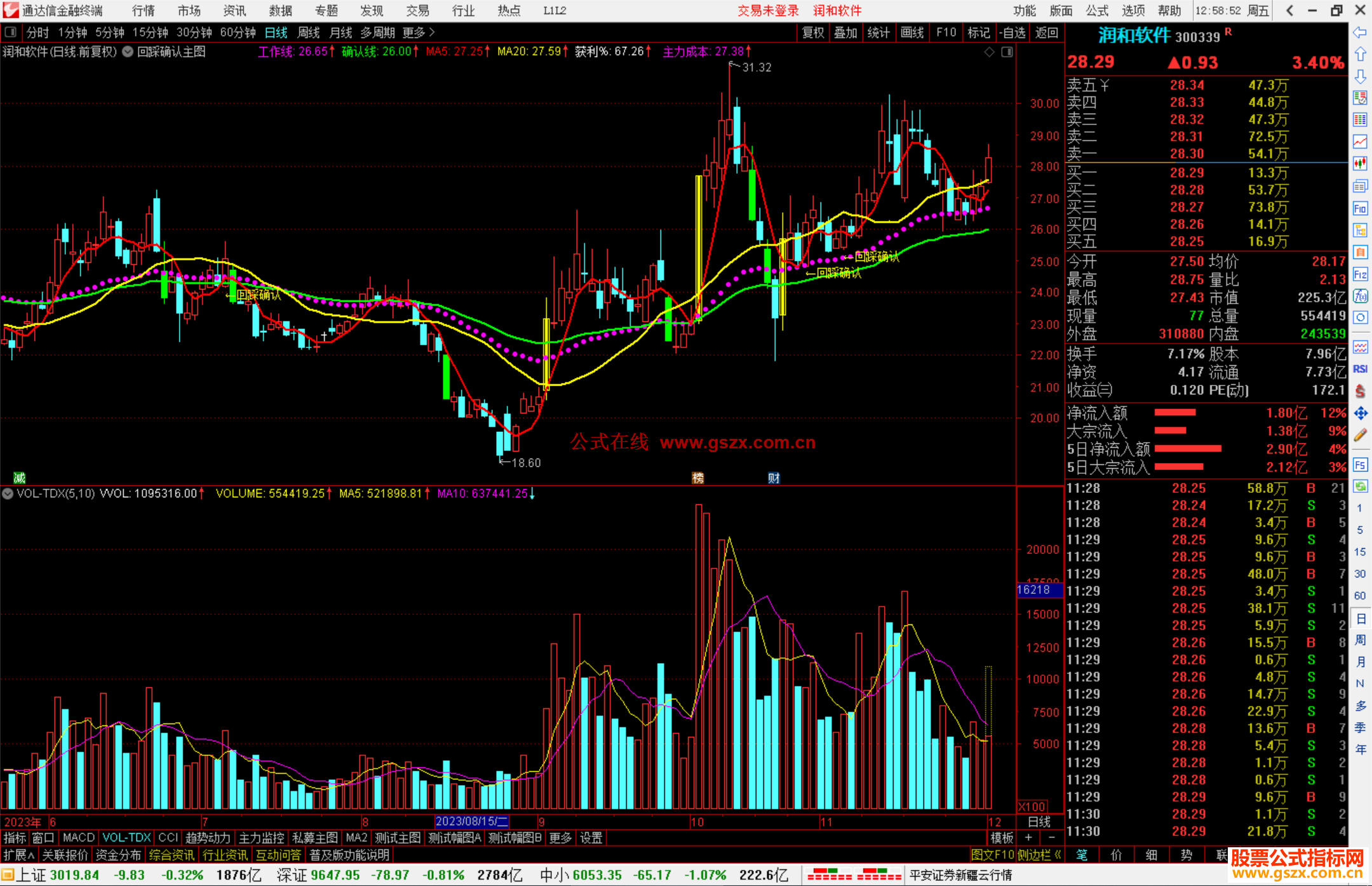This screenshot has height=886, width=1372.
Task: Click the 交易未登录 login link
Action: (x=768, y=11)
